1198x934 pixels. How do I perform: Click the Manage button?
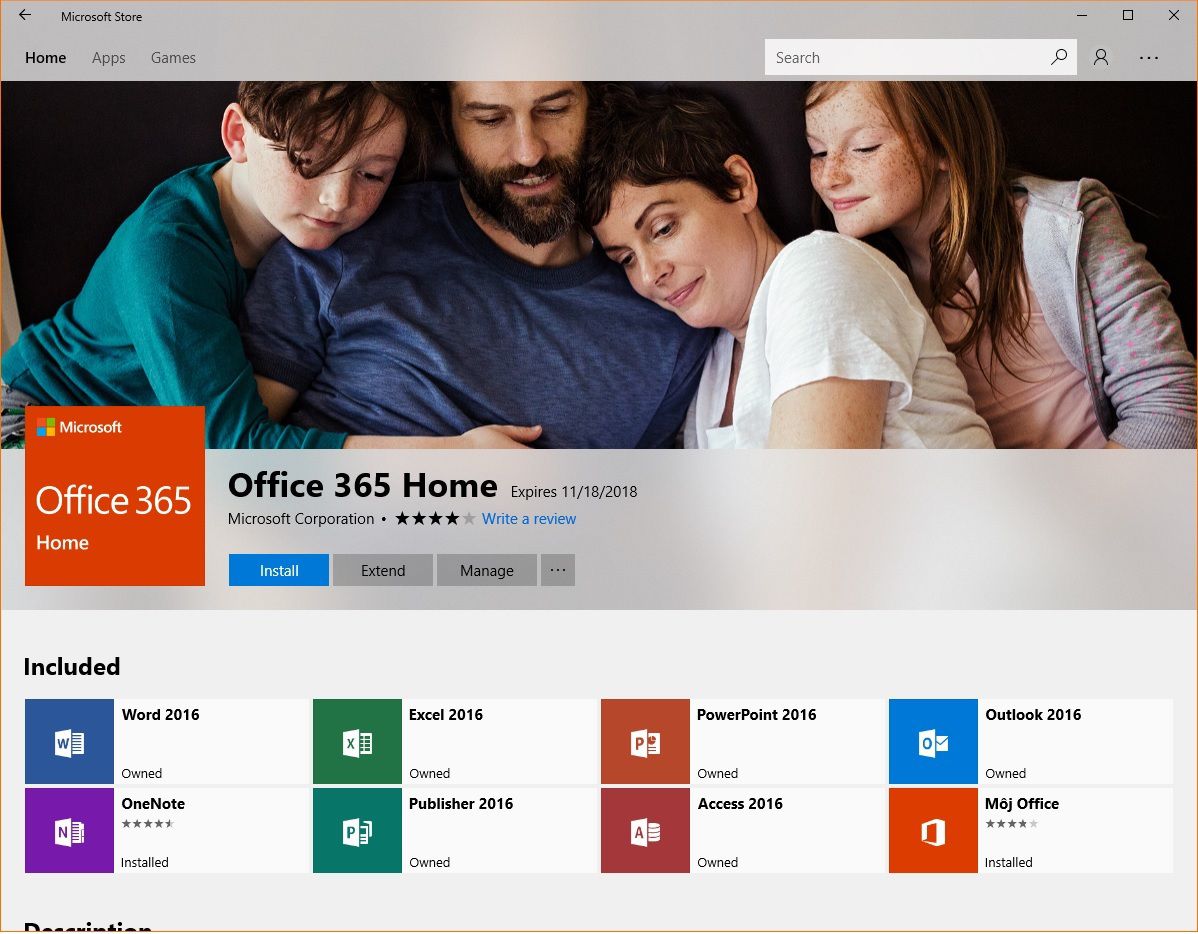click(487, 570)
